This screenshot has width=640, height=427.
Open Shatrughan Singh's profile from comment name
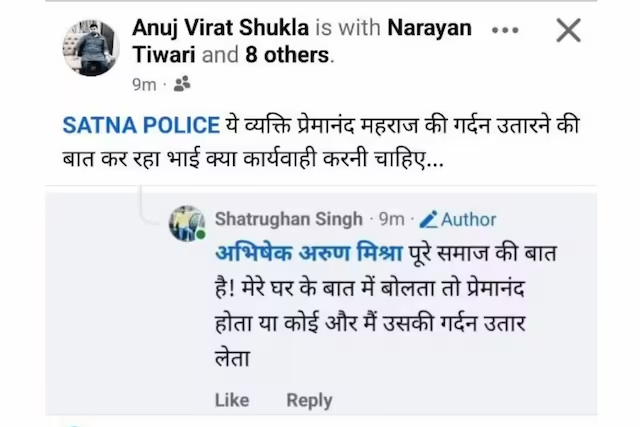[x=289, y=219]
